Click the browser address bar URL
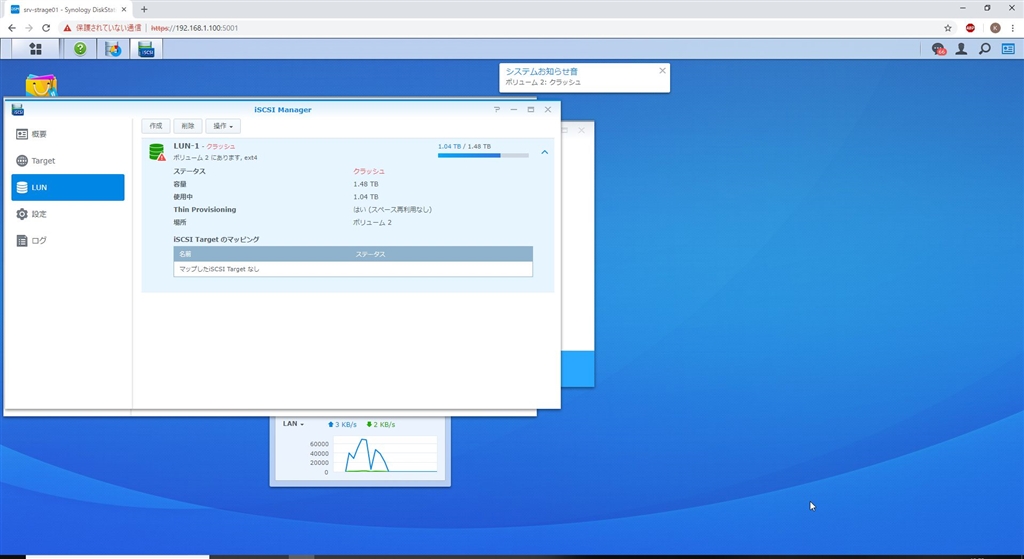 pos(195,28)
